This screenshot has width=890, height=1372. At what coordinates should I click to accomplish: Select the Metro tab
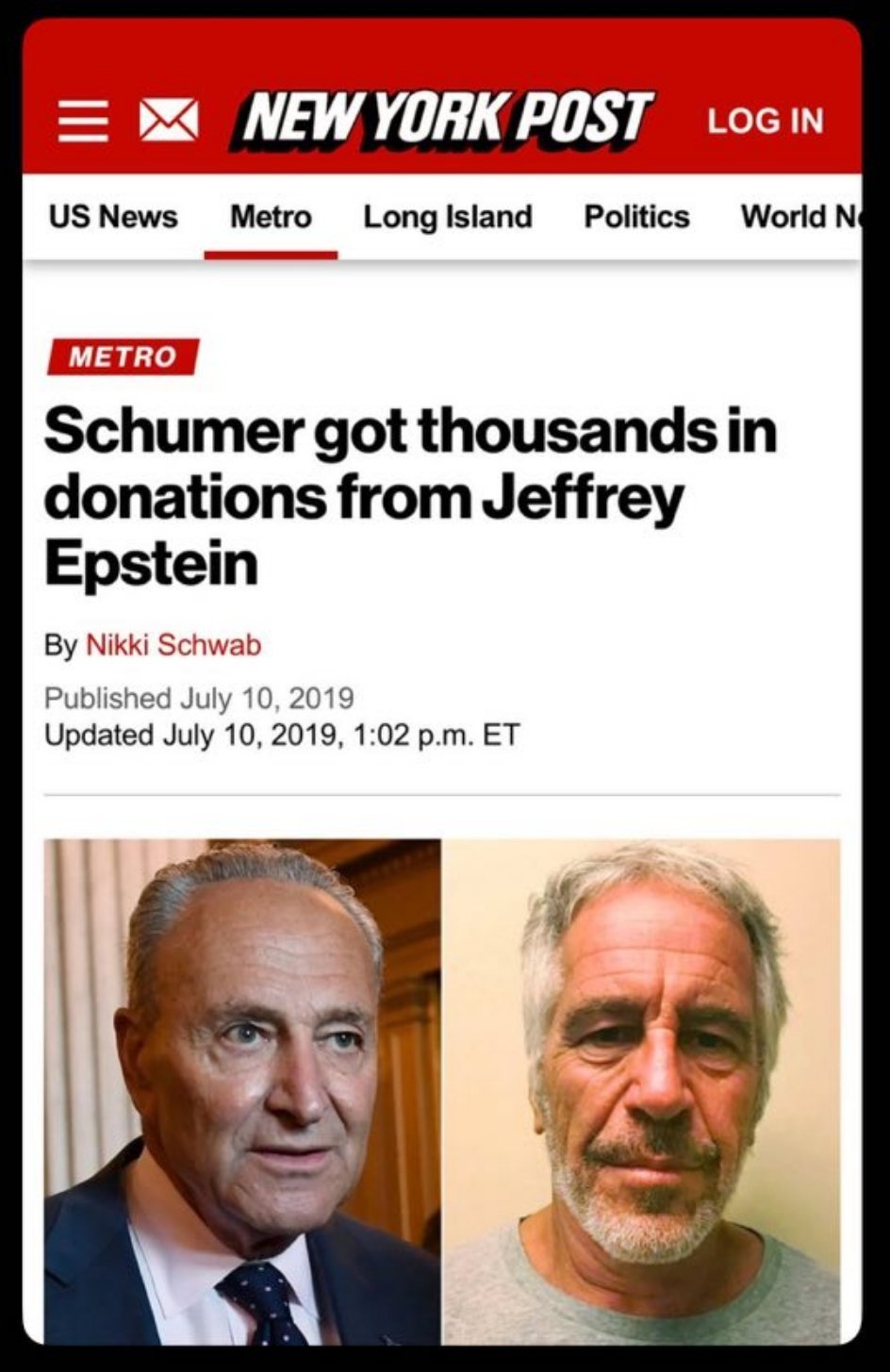pyautogui.click(x=271, y=217)
